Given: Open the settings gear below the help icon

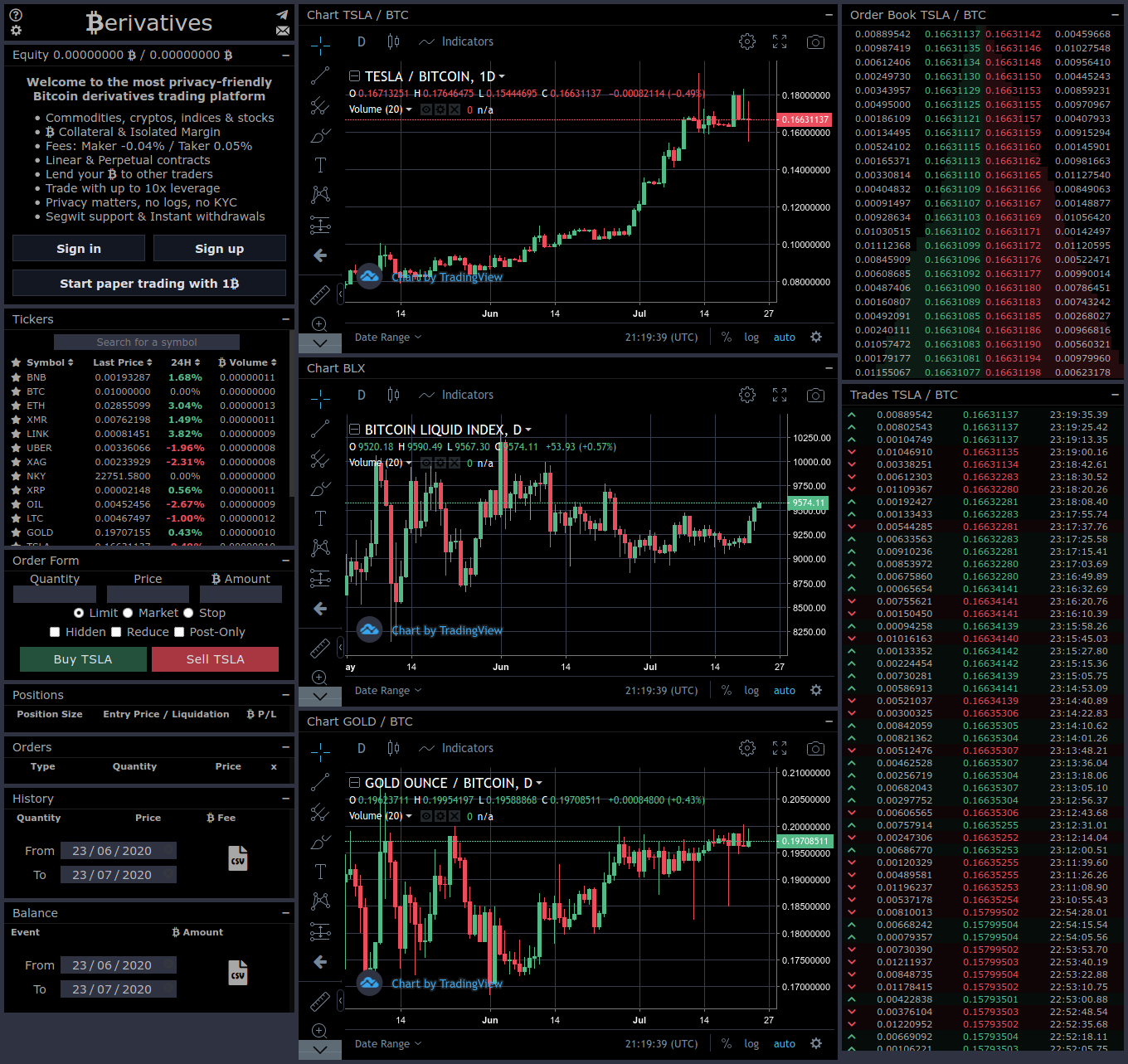Looking at the screenshot, I should click(x=16, y=31).
